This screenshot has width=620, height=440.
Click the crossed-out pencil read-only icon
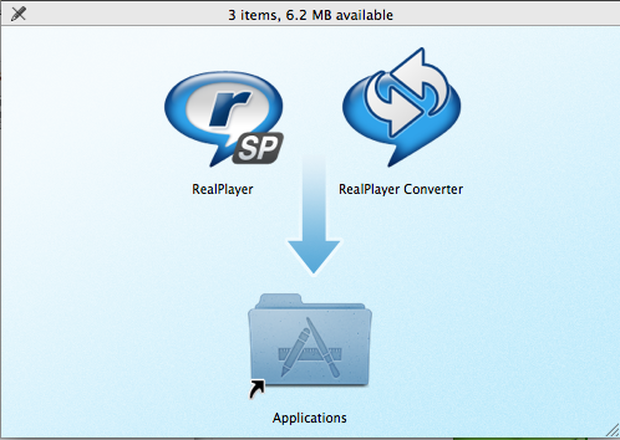click(x=18, y=14)
